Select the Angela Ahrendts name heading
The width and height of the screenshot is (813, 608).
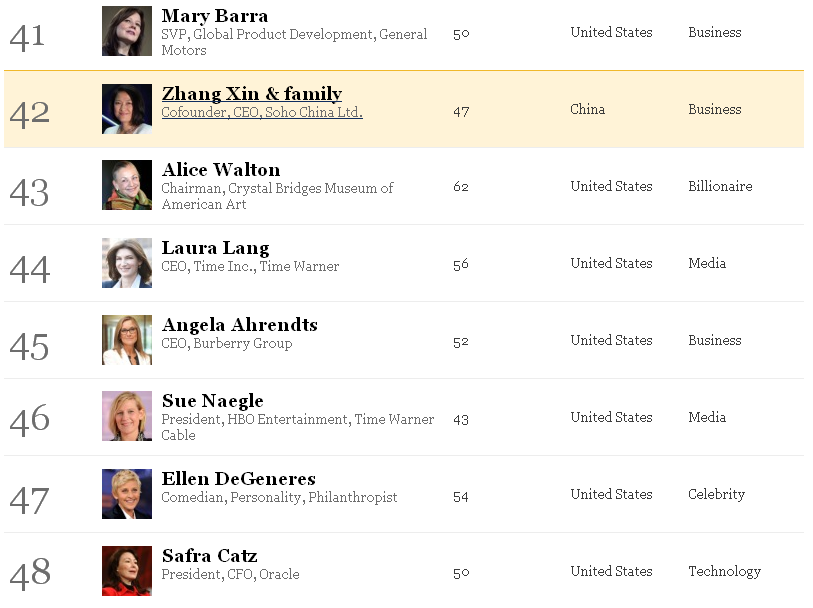(240, 325)
